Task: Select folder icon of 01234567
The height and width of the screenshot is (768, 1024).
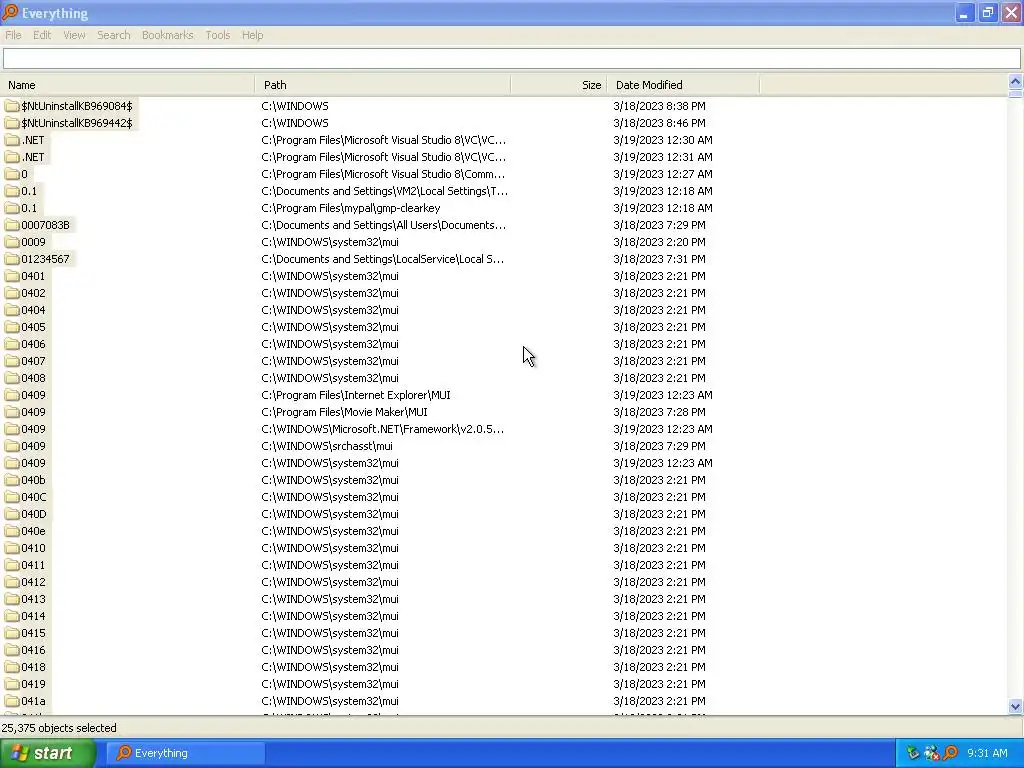Action: (x=12, y=259)
